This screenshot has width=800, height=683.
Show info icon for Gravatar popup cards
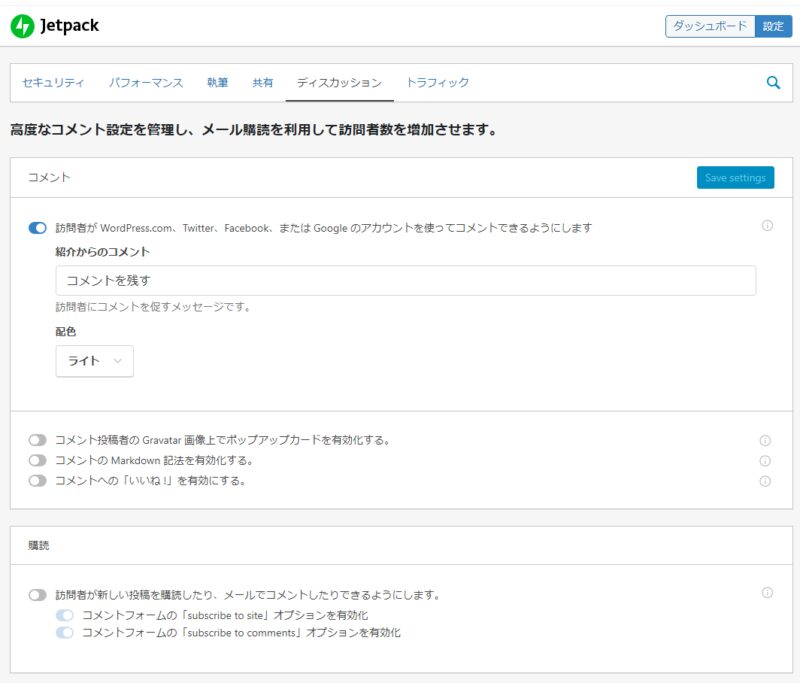(765, 440)
